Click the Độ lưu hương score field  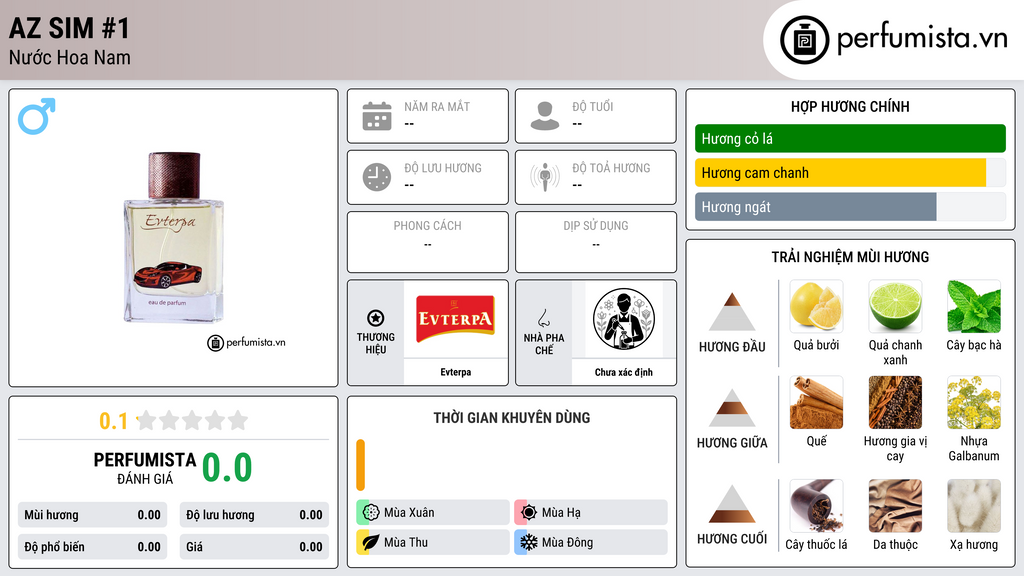(254, 515)
